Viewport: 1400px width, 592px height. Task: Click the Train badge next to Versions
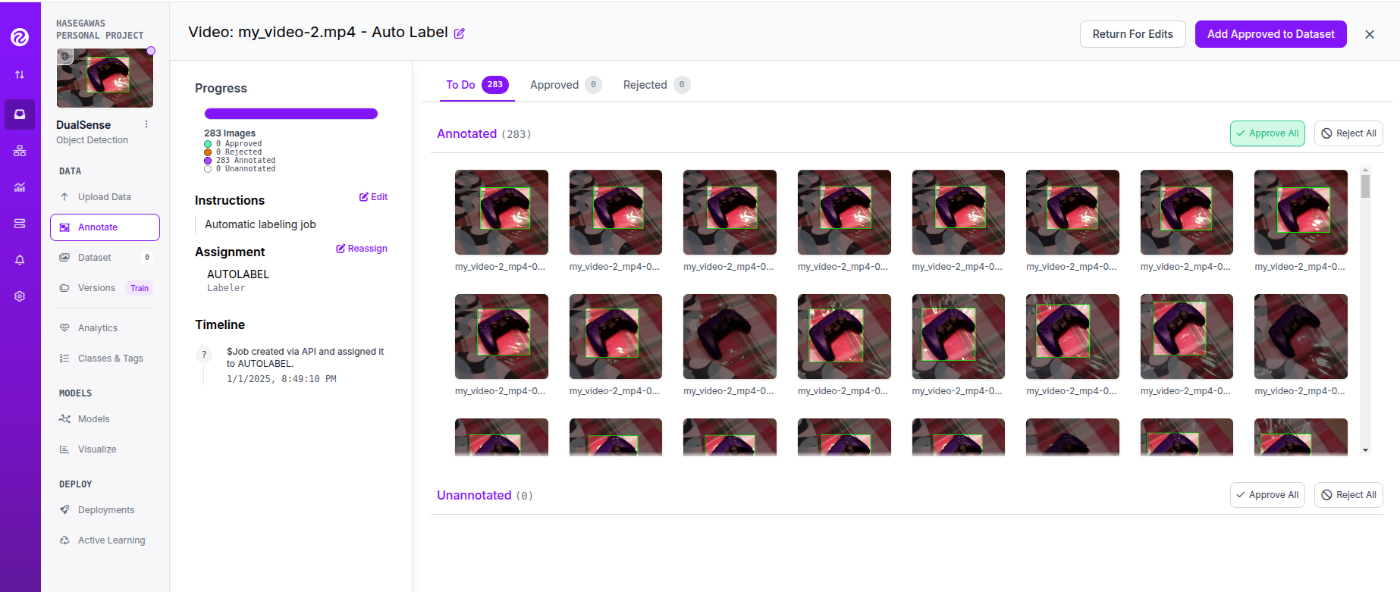(139, 288)
